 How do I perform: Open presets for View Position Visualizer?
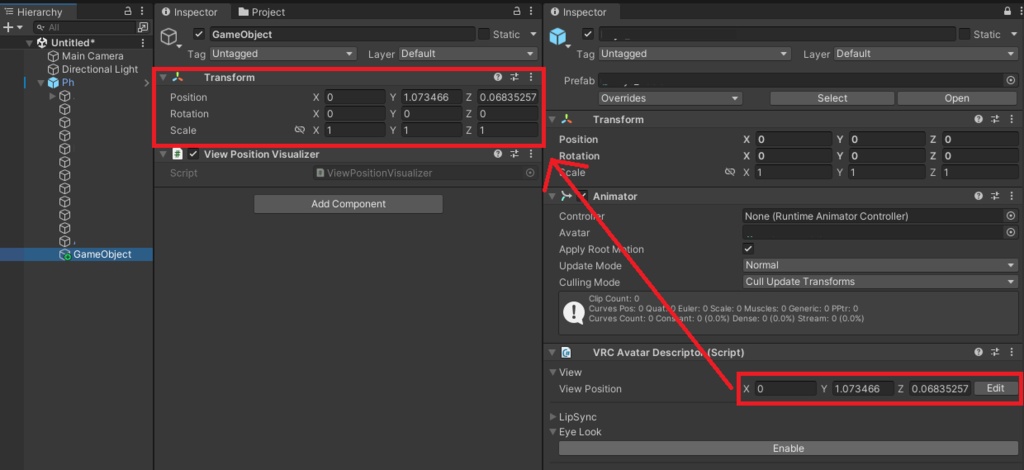[x=515, y=154]
